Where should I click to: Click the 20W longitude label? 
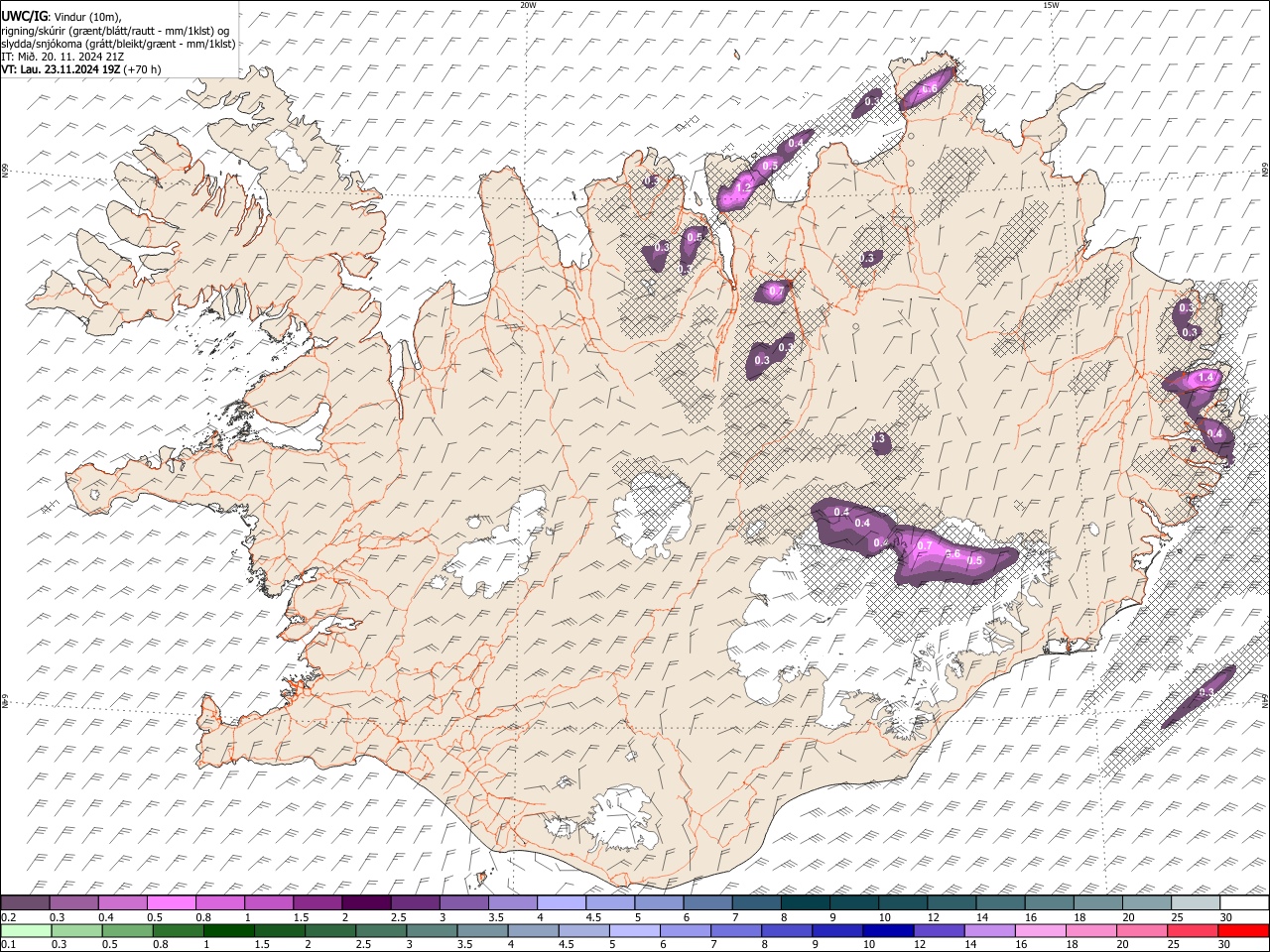(528, 5)
